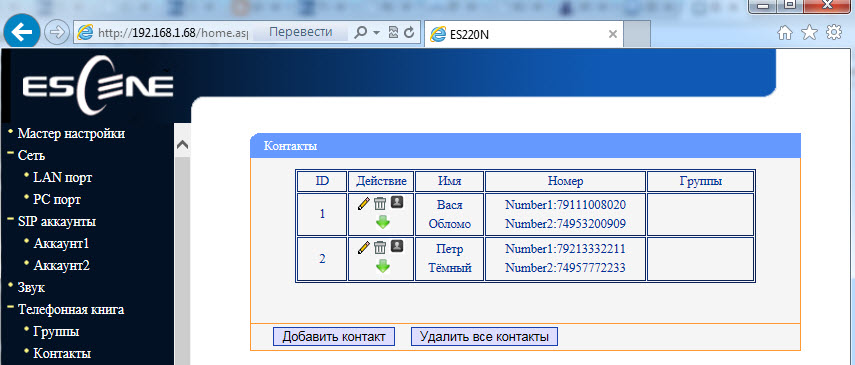The image size is (855, 365).
Task: Click the sidebar scroll up arrow
Action: [x=183, y=145]
